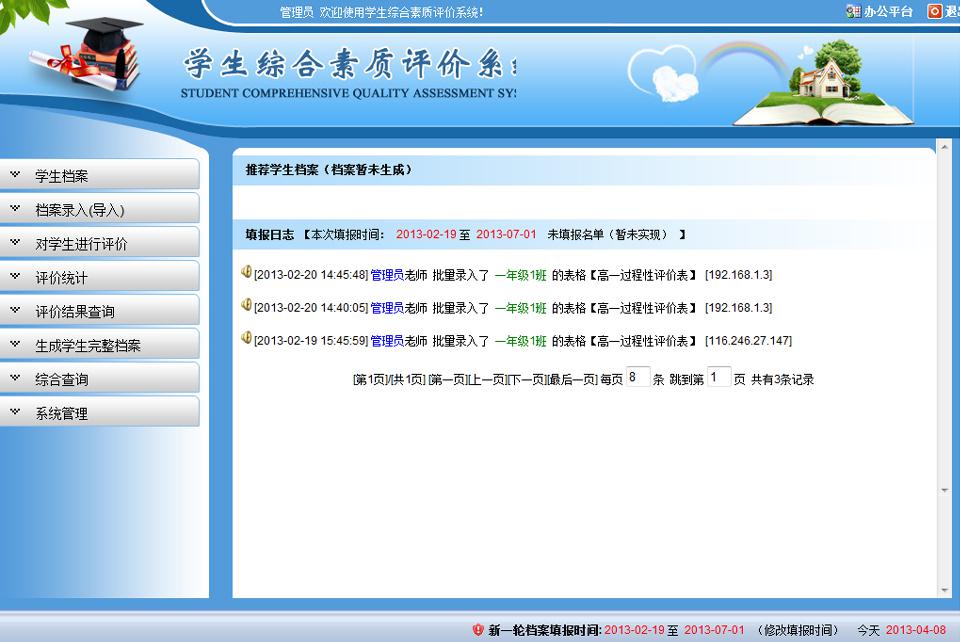Click the speaker icon of the 14:45:48 log entry
960x642 pixels.
click(x=246, y=272)
